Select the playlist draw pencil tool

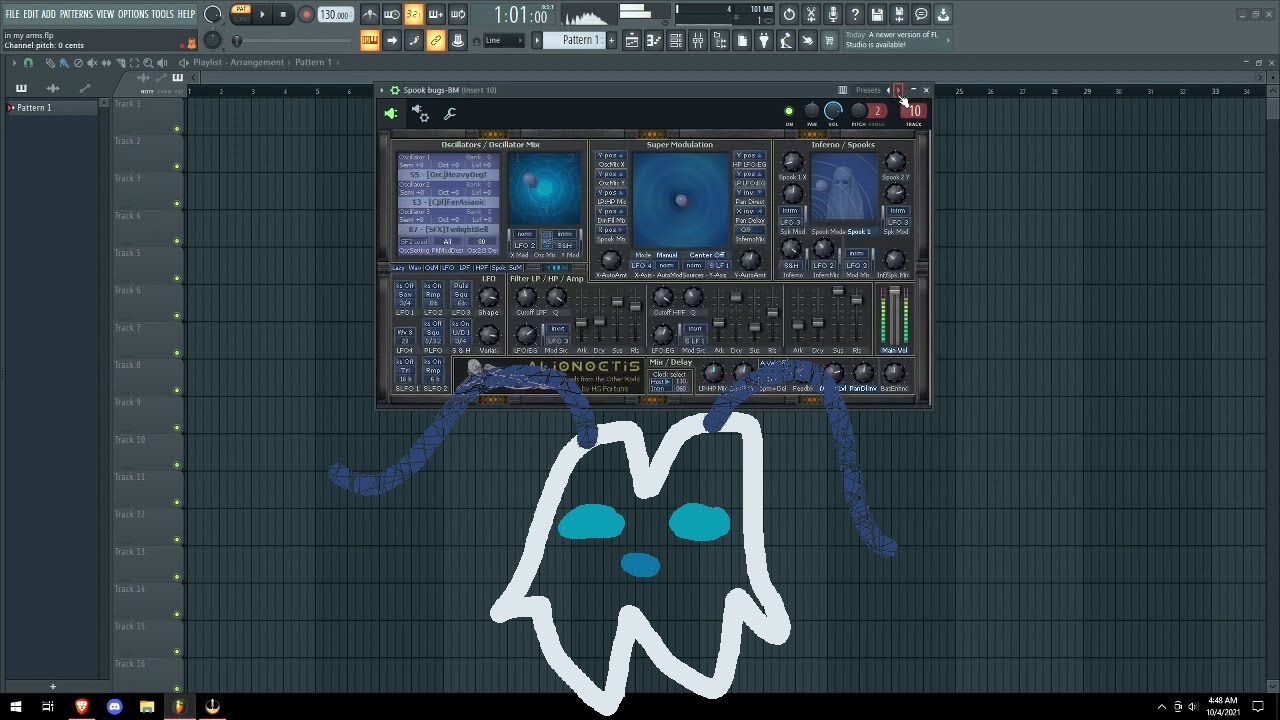pos(51,63)
